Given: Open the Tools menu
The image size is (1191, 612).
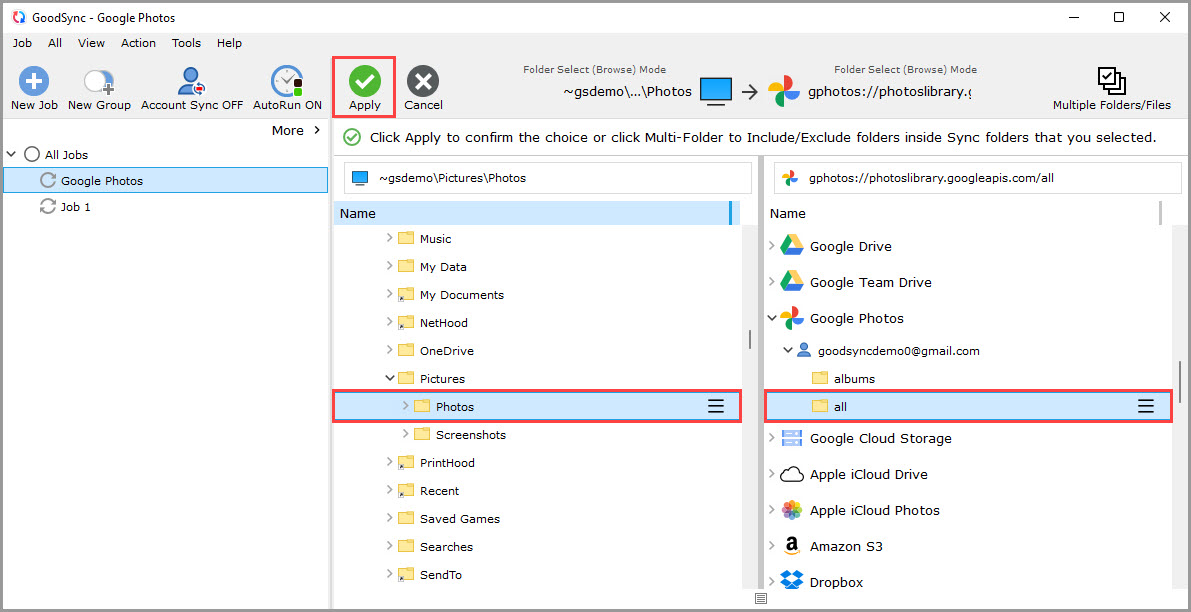Looking at the screenshot, I should pyautogui.click(x=186, y=43).
